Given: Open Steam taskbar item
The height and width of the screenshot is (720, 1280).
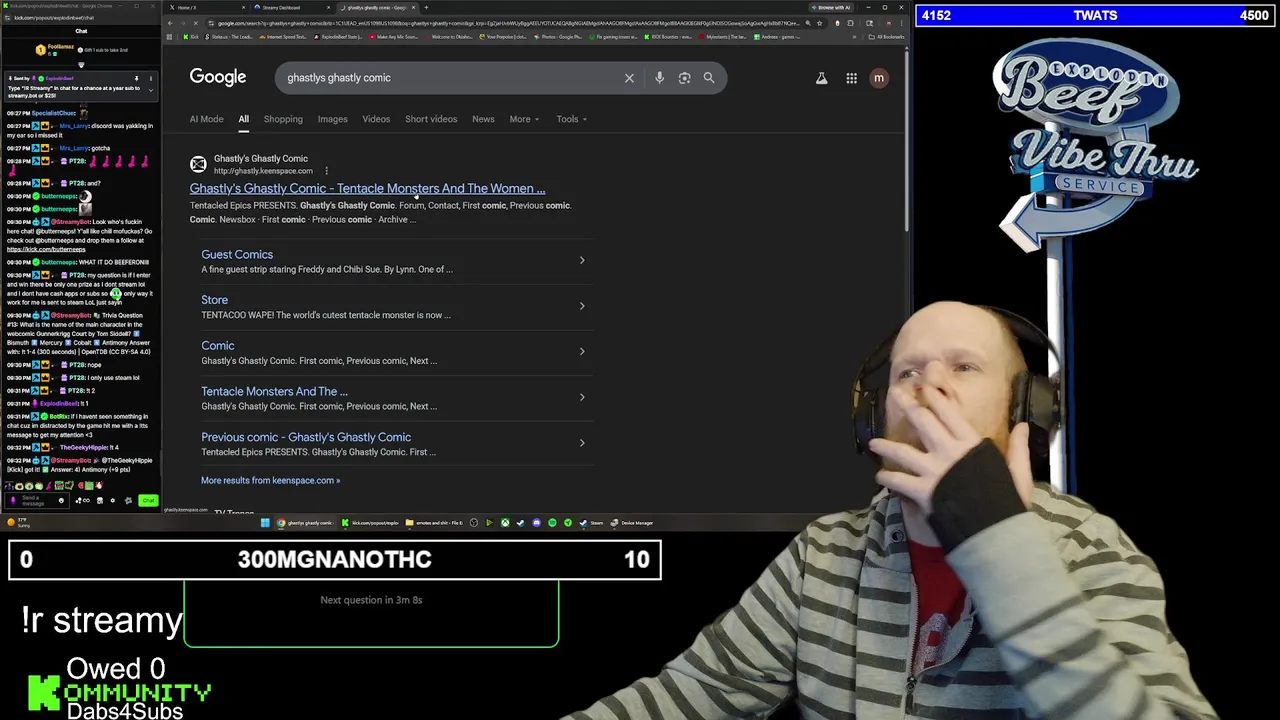Looking at the screenshot, I should click(x=590, y=523).
